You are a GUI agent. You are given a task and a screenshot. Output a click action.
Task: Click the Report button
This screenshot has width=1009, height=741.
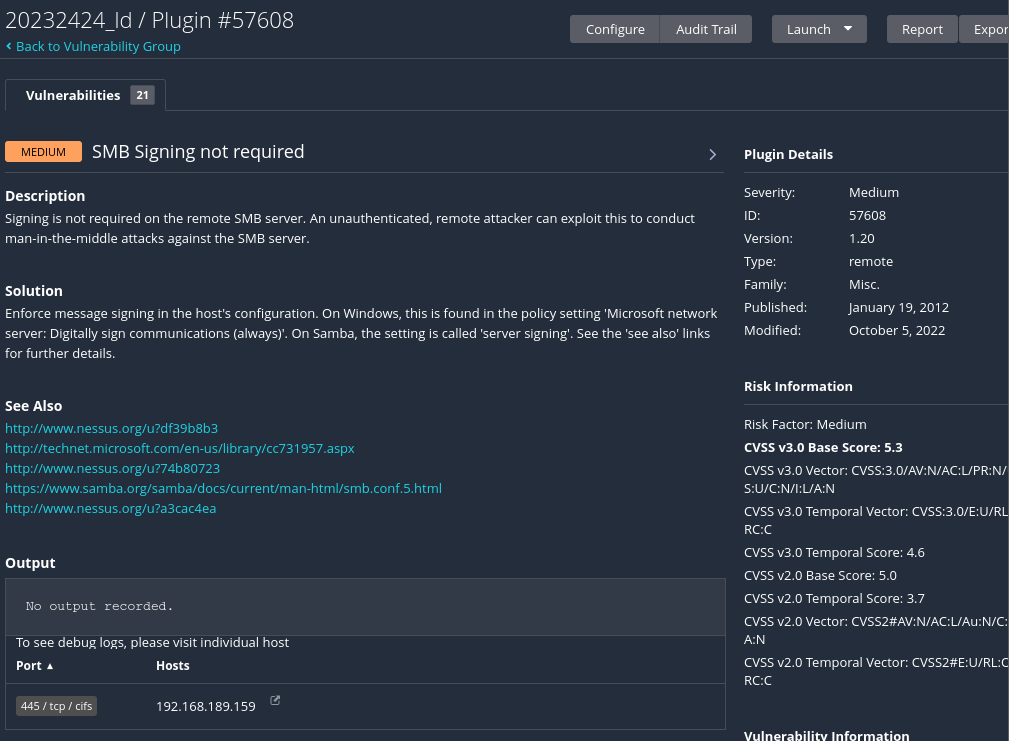pyautogui.click(x=921, y=29)
